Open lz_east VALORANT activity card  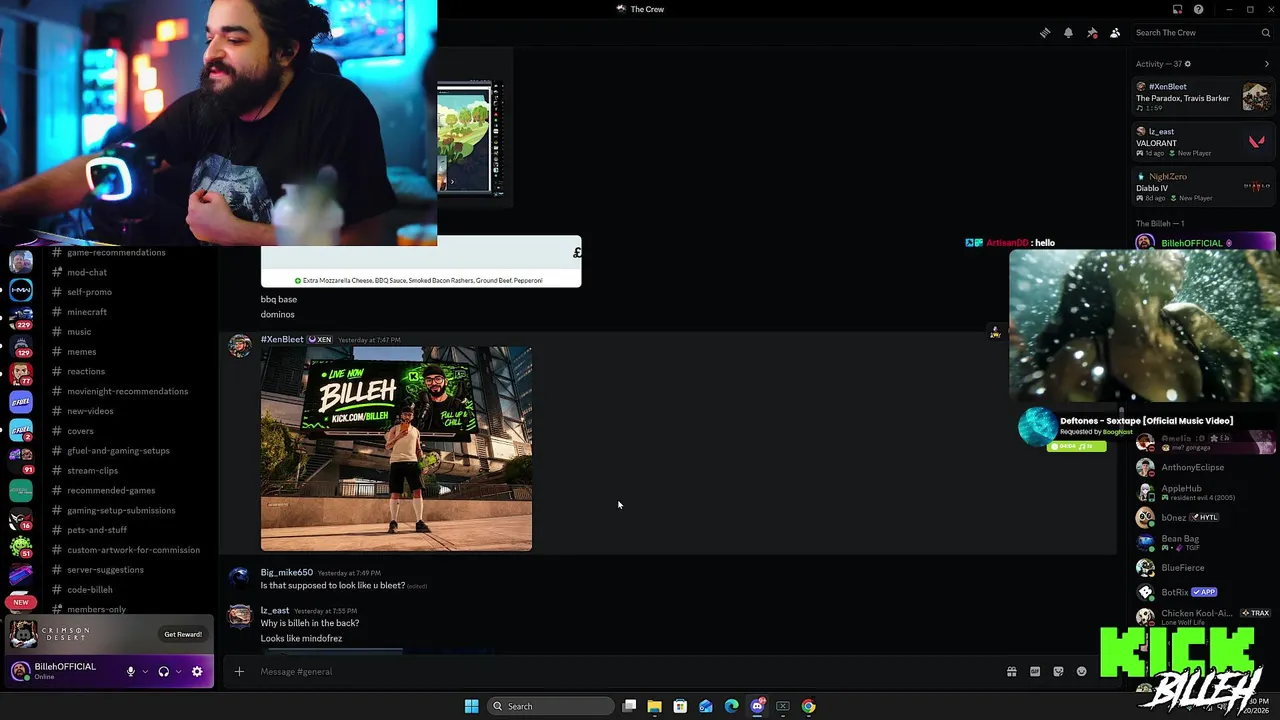point(1203,141)
